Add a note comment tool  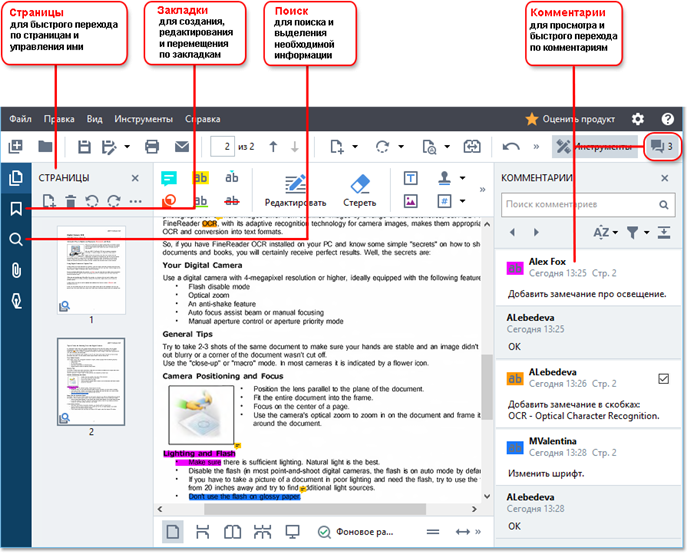pyautogui.click(x=169, y=178)
